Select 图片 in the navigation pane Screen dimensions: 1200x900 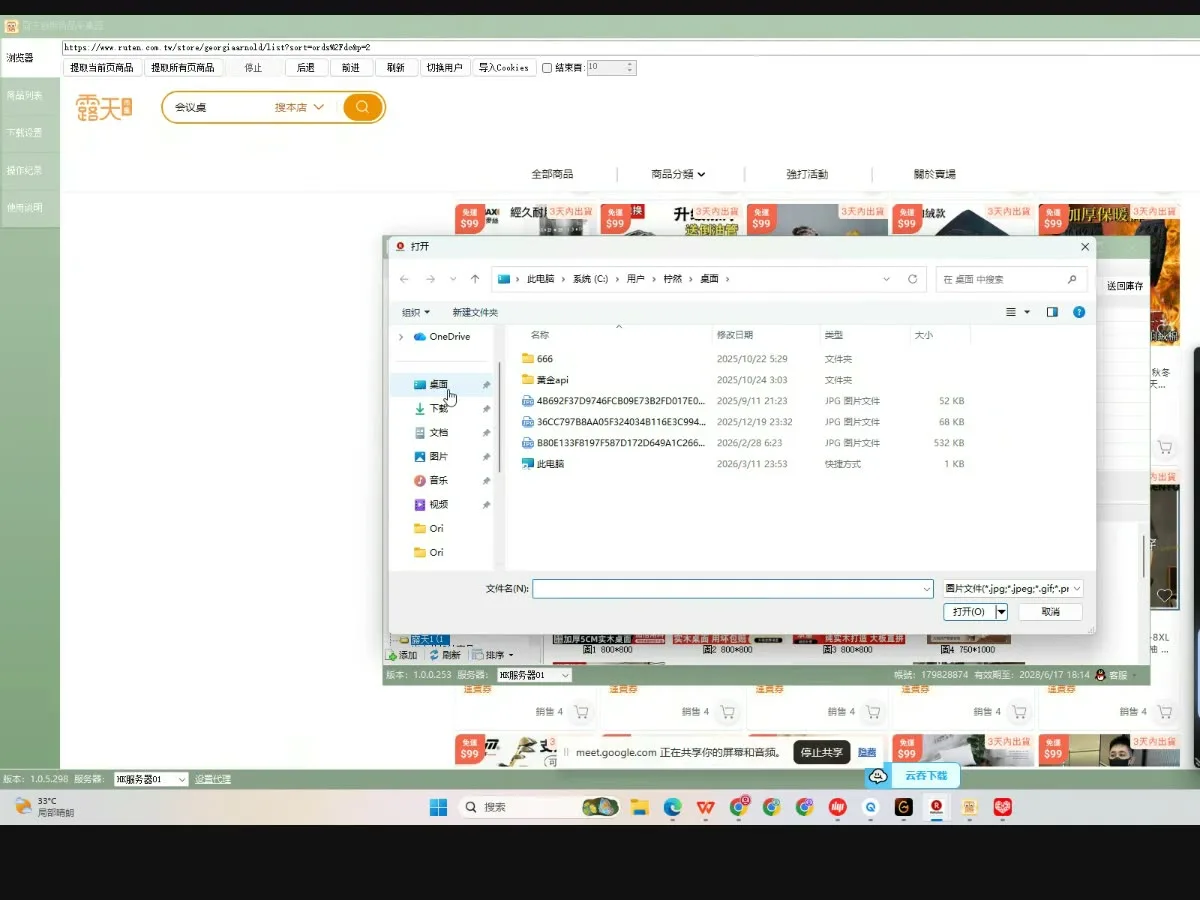coord(431,457)
